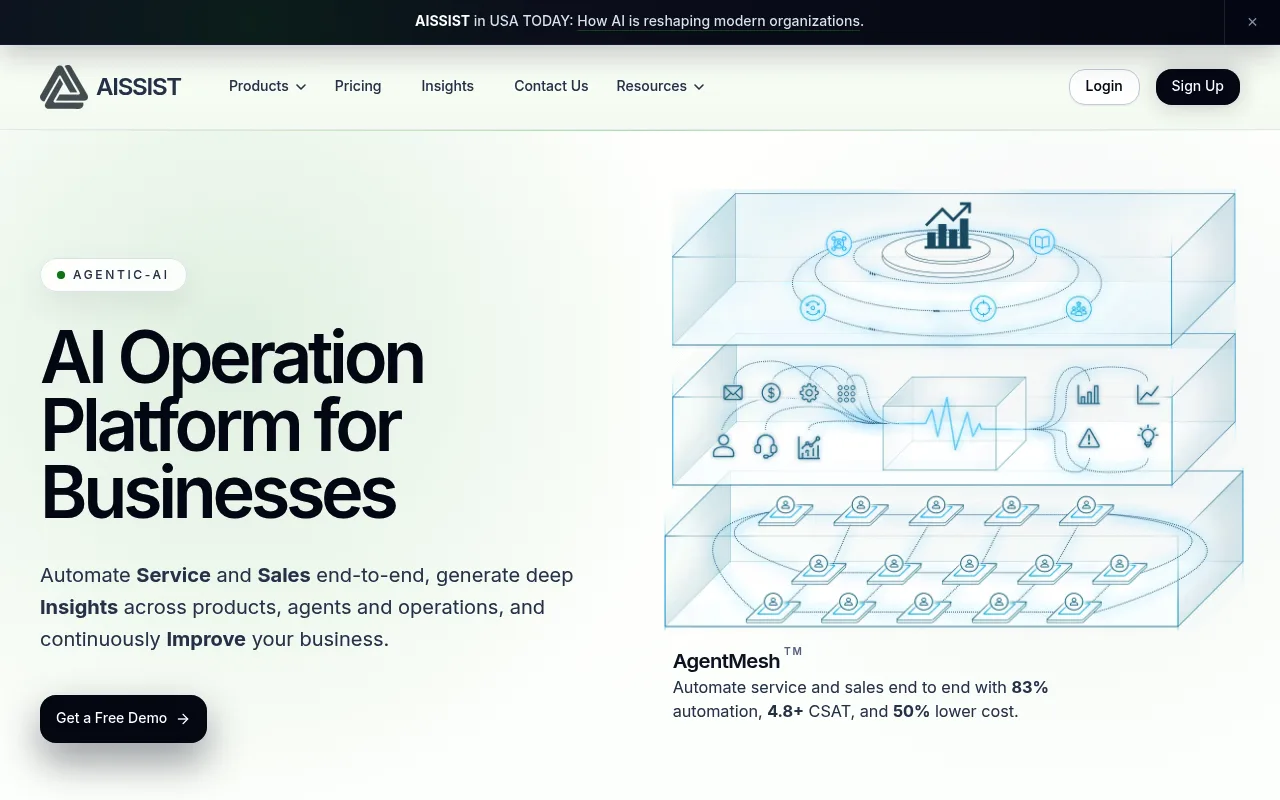Click the green dot in the AGENTIC-AI badge

pyautogui.click(x=61, y=275)
